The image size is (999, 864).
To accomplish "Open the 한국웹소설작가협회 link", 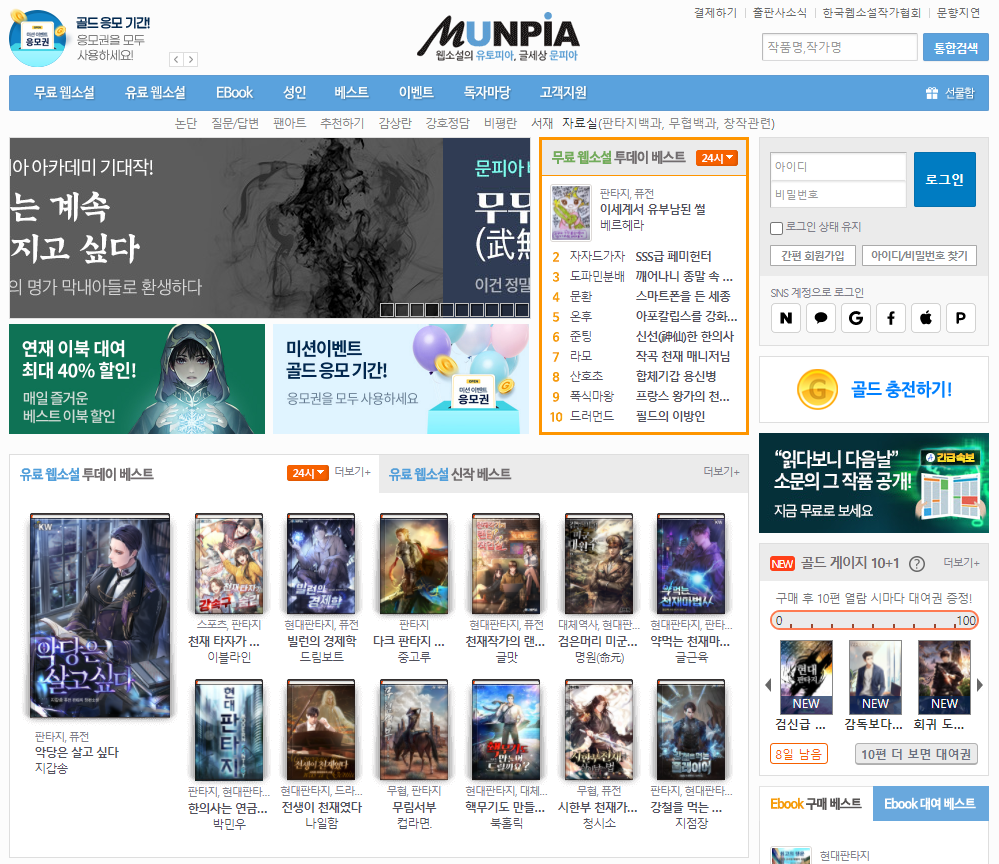I will 872,13.
